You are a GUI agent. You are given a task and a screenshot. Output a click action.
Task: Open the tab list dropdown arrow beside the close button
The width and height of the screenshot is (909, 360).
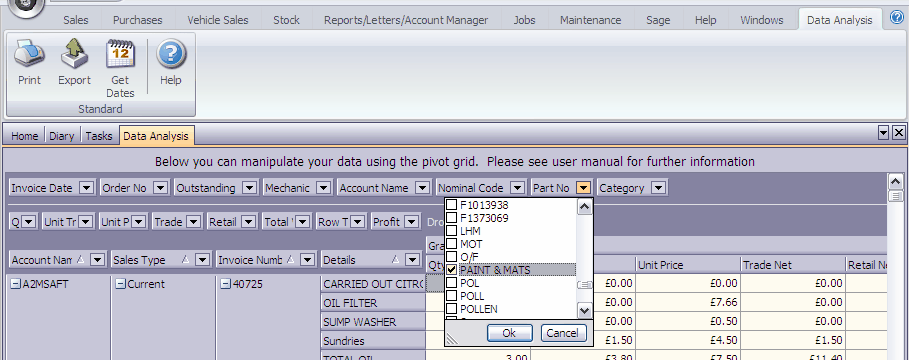pos(884,133)
